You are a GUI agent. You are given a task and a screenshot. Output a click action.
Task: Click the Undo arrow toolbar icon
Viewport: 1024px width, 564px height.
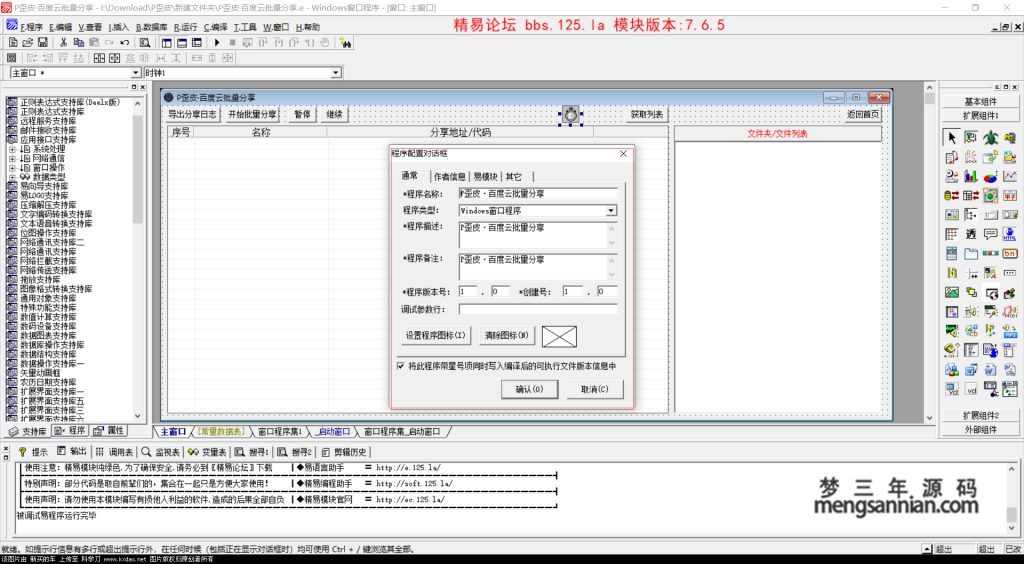[125, 42]
